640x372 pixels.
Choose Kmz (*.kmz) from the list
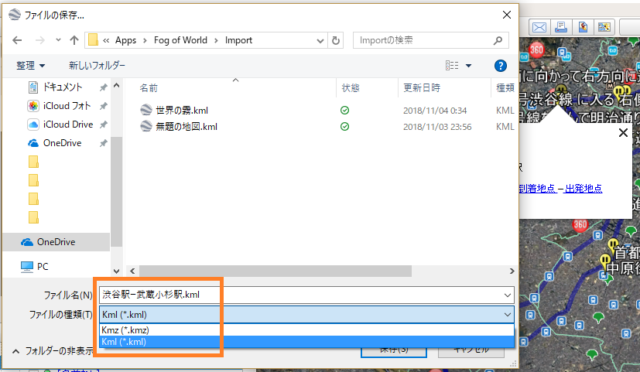(307, 330)
